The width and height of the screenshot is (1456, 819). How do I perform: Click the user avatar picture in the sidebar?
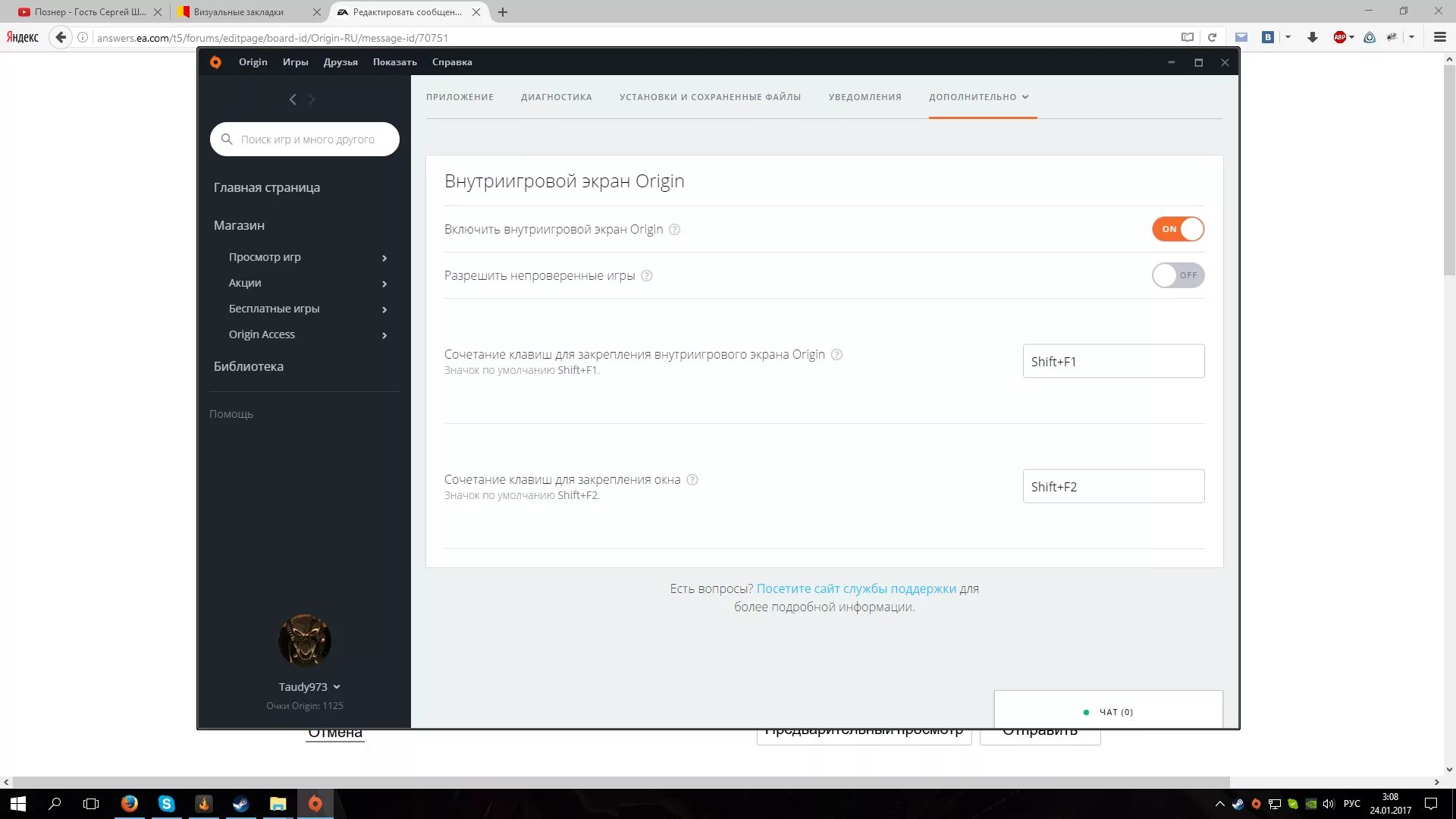tap(304, 641)
